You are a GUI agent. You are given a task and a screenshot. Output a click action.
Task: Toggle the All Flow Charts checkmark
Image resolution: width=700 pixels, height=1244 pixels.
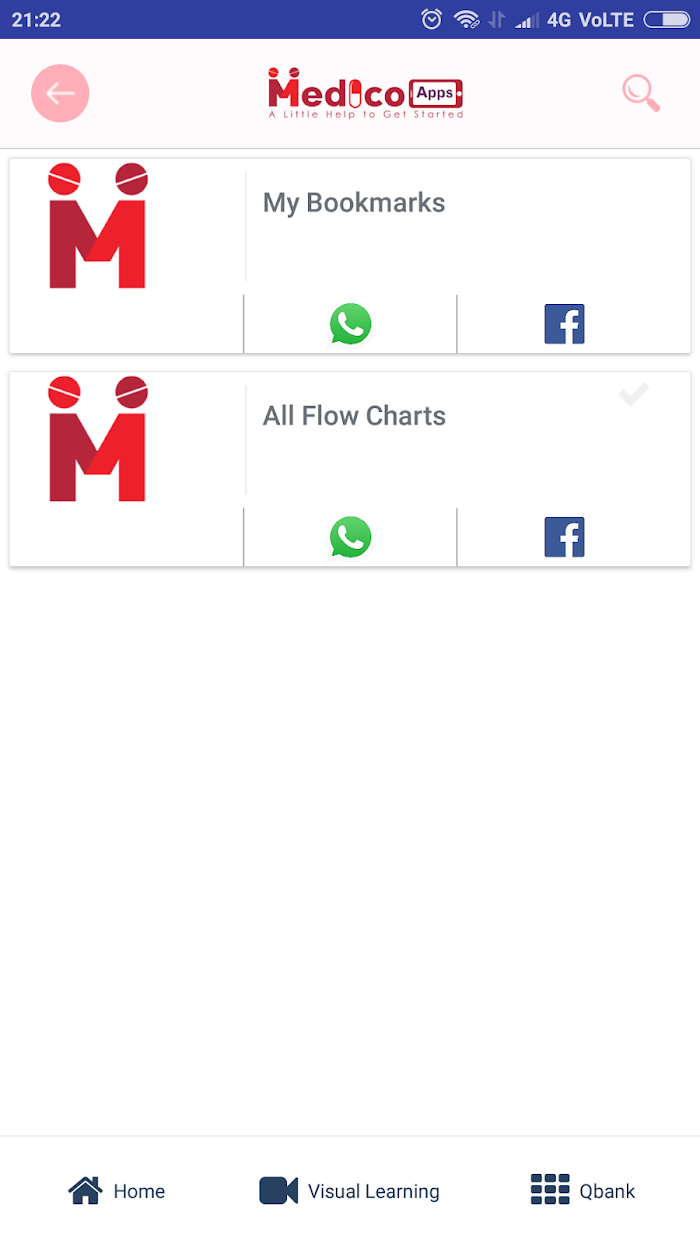click(633, 396)
